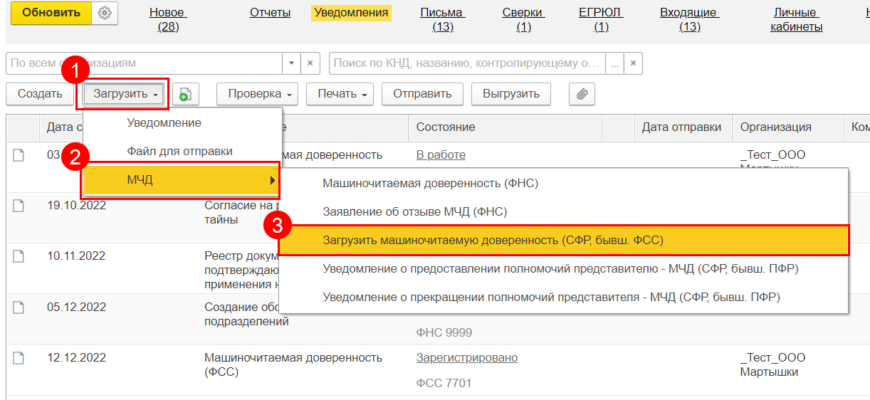
Task: Focus the search field for КНД or name
Action: 467,63
